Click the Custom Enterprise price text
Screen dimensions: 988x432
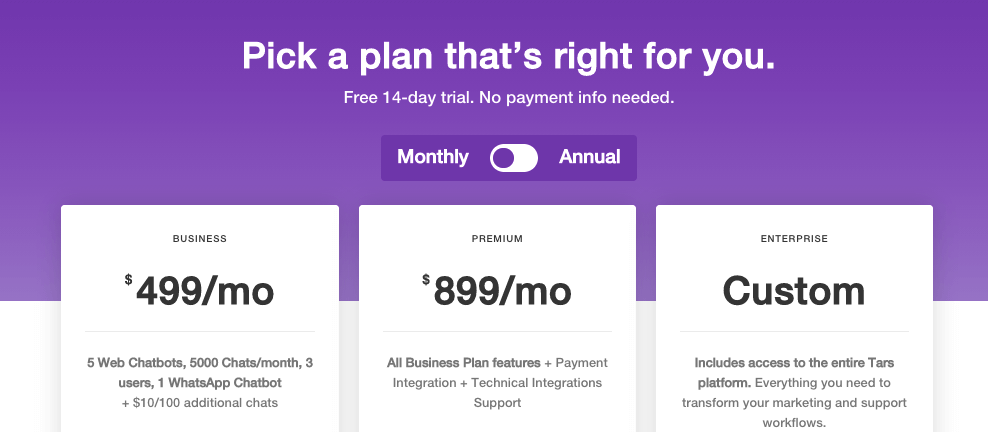794,291
